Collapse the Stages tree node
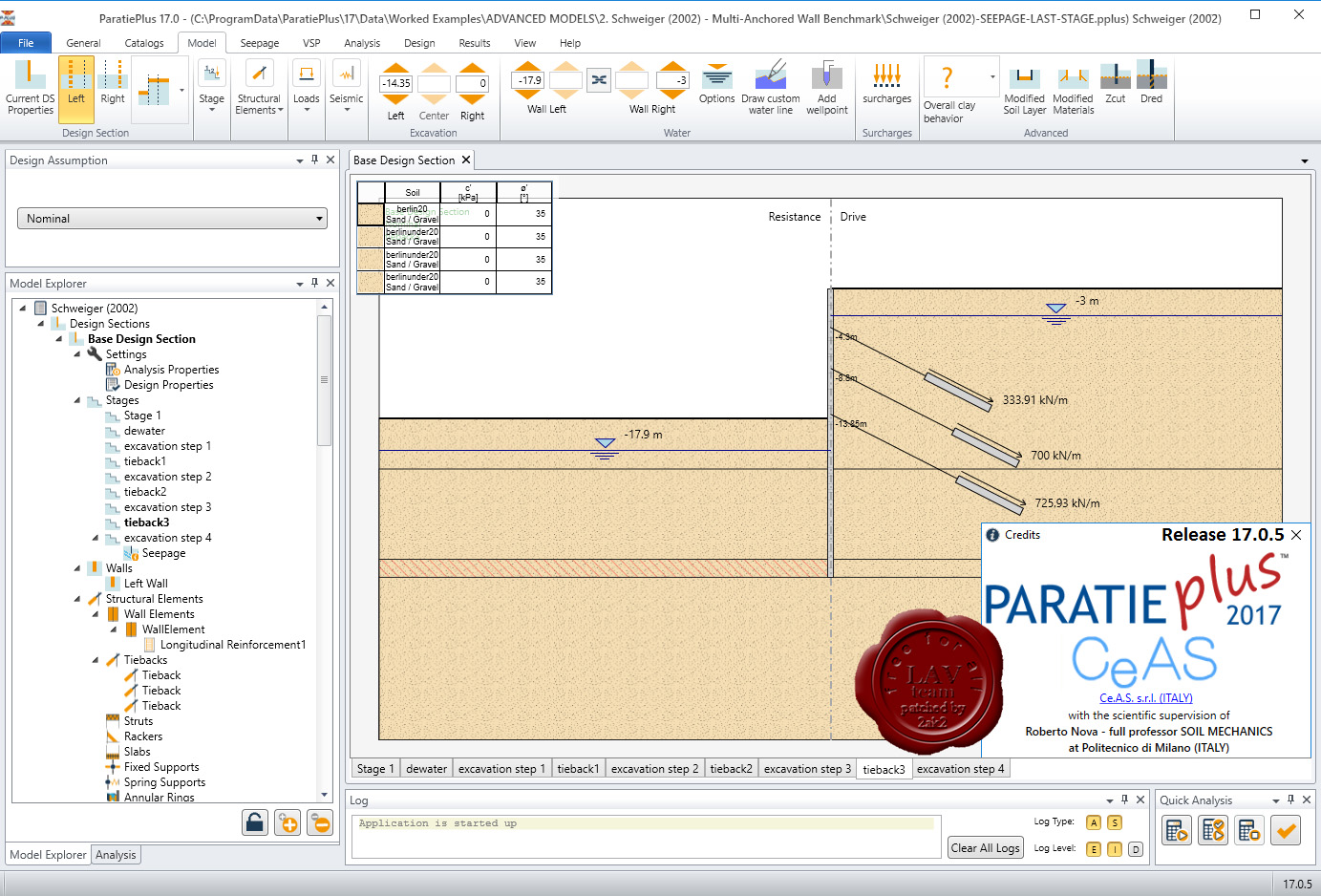This screenshot has width=1321, height=896. pos(77,400)
